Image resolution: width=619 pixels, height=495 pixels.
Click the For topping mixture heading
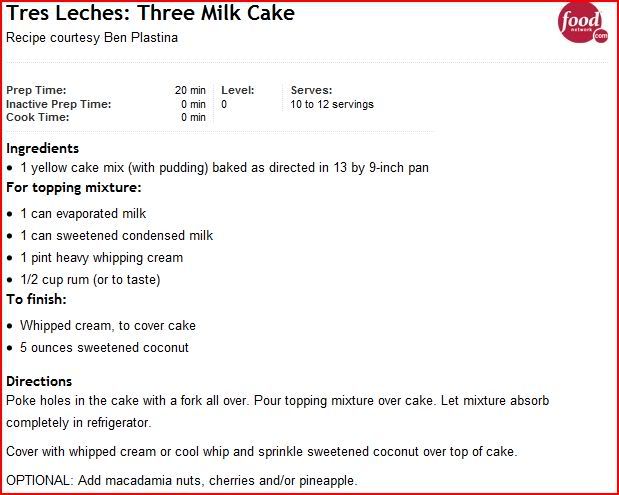click(x=74, y=187)
